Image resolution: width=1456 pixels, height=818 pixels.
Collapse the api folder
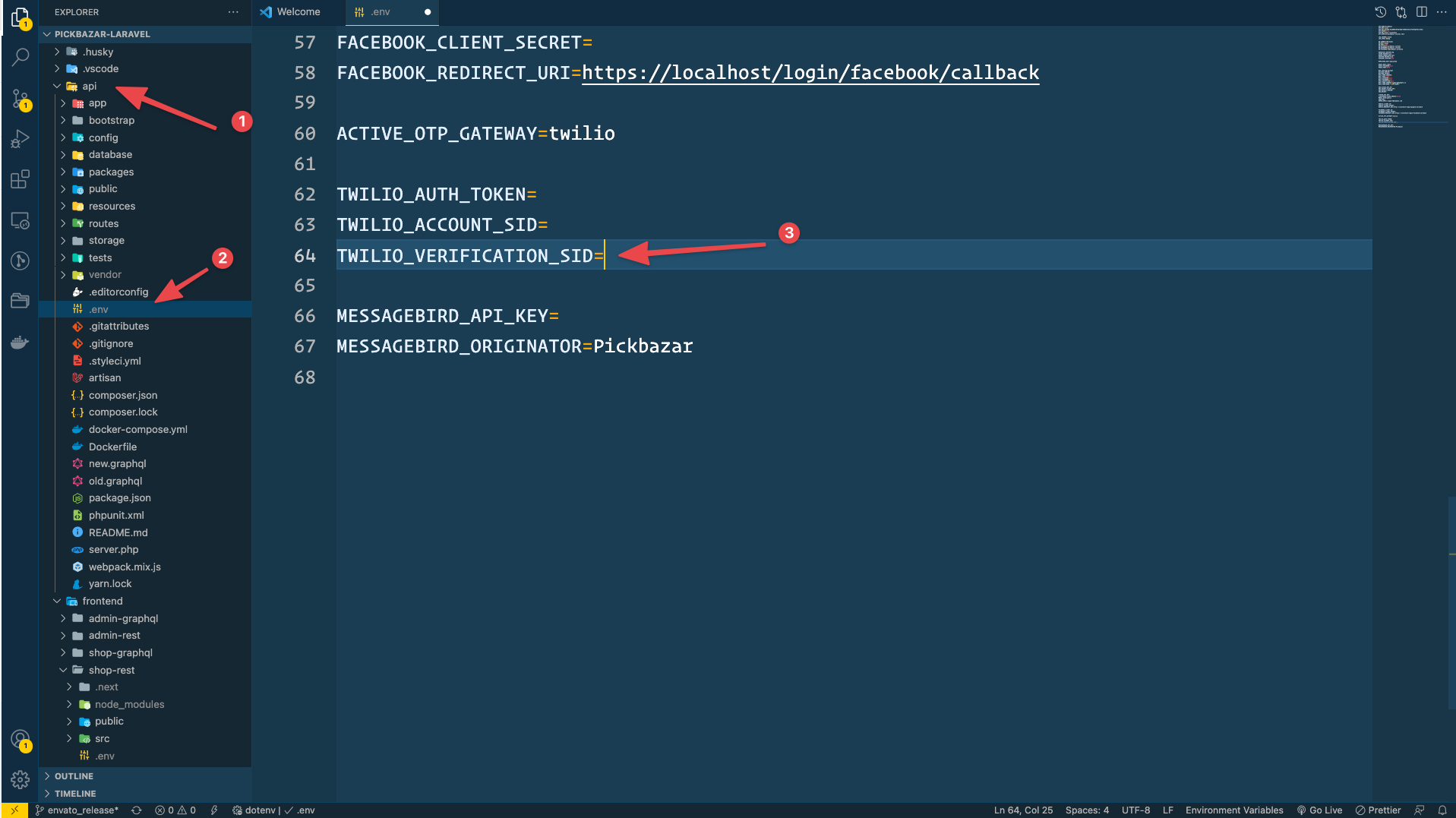pos(145,86)
